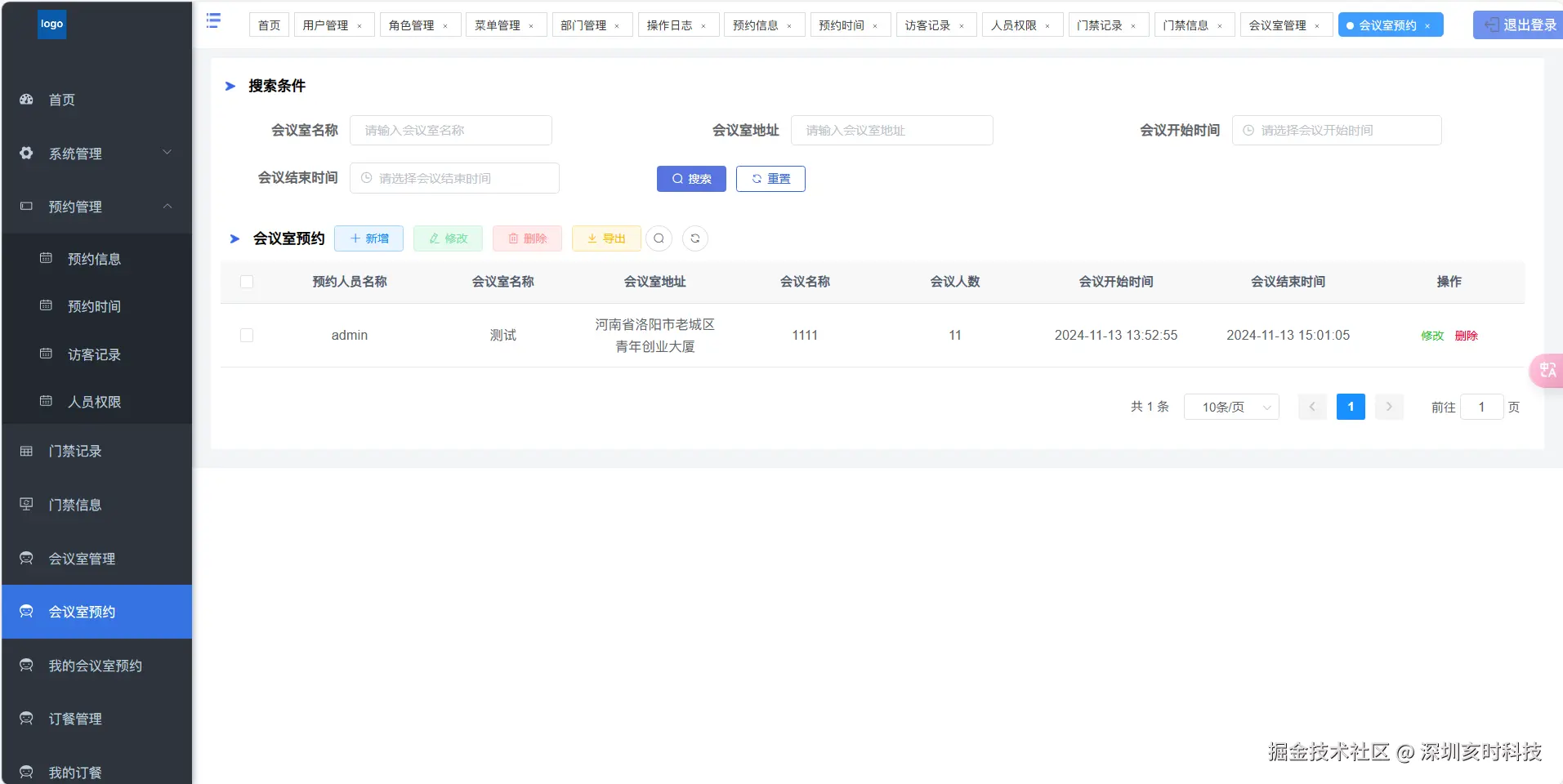Open 订餐管理 in the sidebar
1563x784 pixels.
pyautogui.click(x=97, y=719)
